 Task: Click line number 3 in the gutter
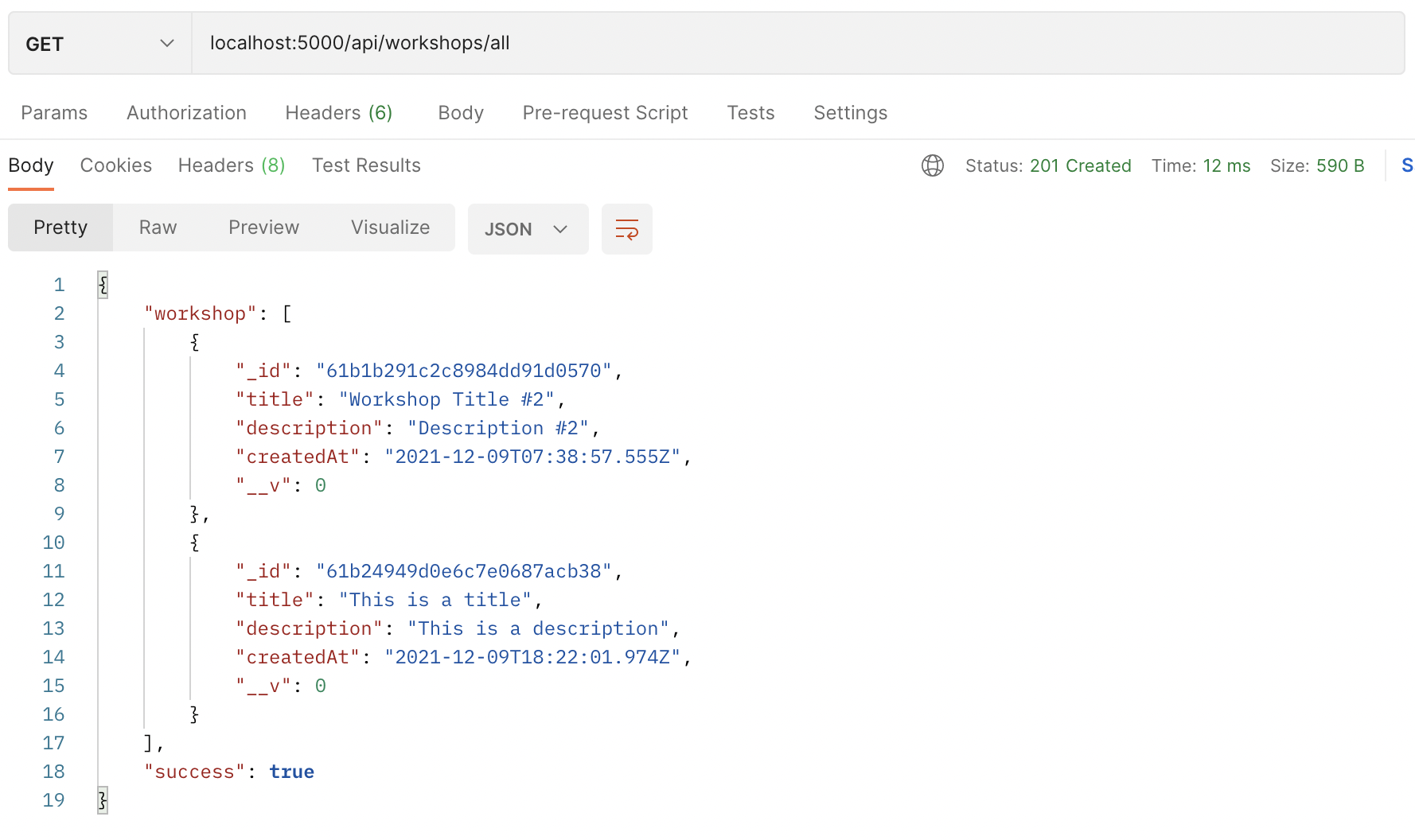[59, 342]
